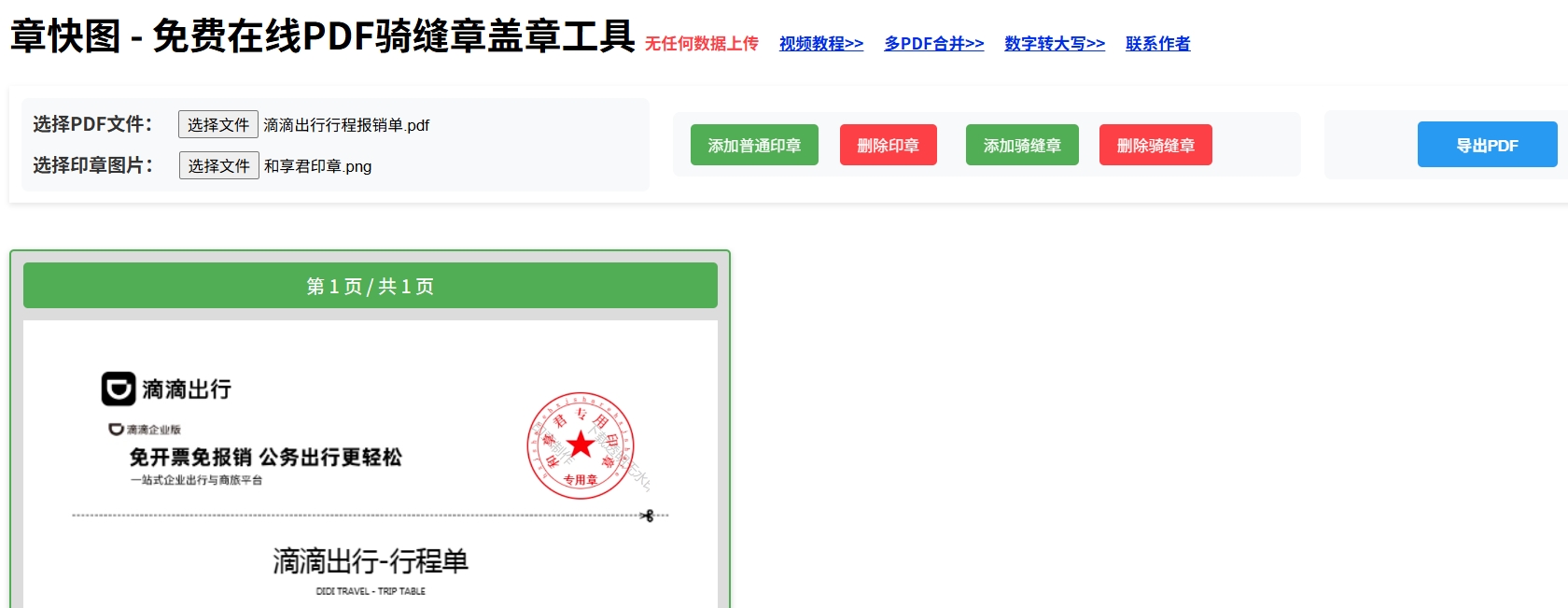Viewport: 1568px width, 608px height.
Task: Choose a PDF file with the 选择文件 button beside 滴滴出行行程报销单.pdf
Action: click(218, 124)
